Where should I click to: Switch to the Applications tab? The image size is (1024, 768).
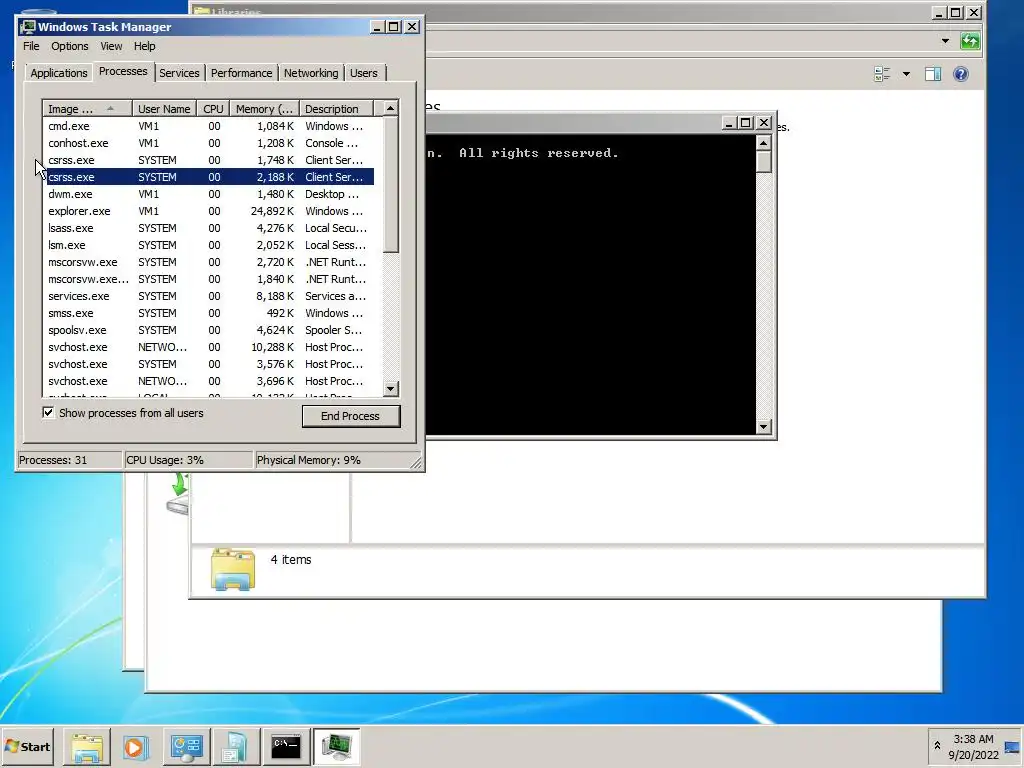(x=59, y=73)
